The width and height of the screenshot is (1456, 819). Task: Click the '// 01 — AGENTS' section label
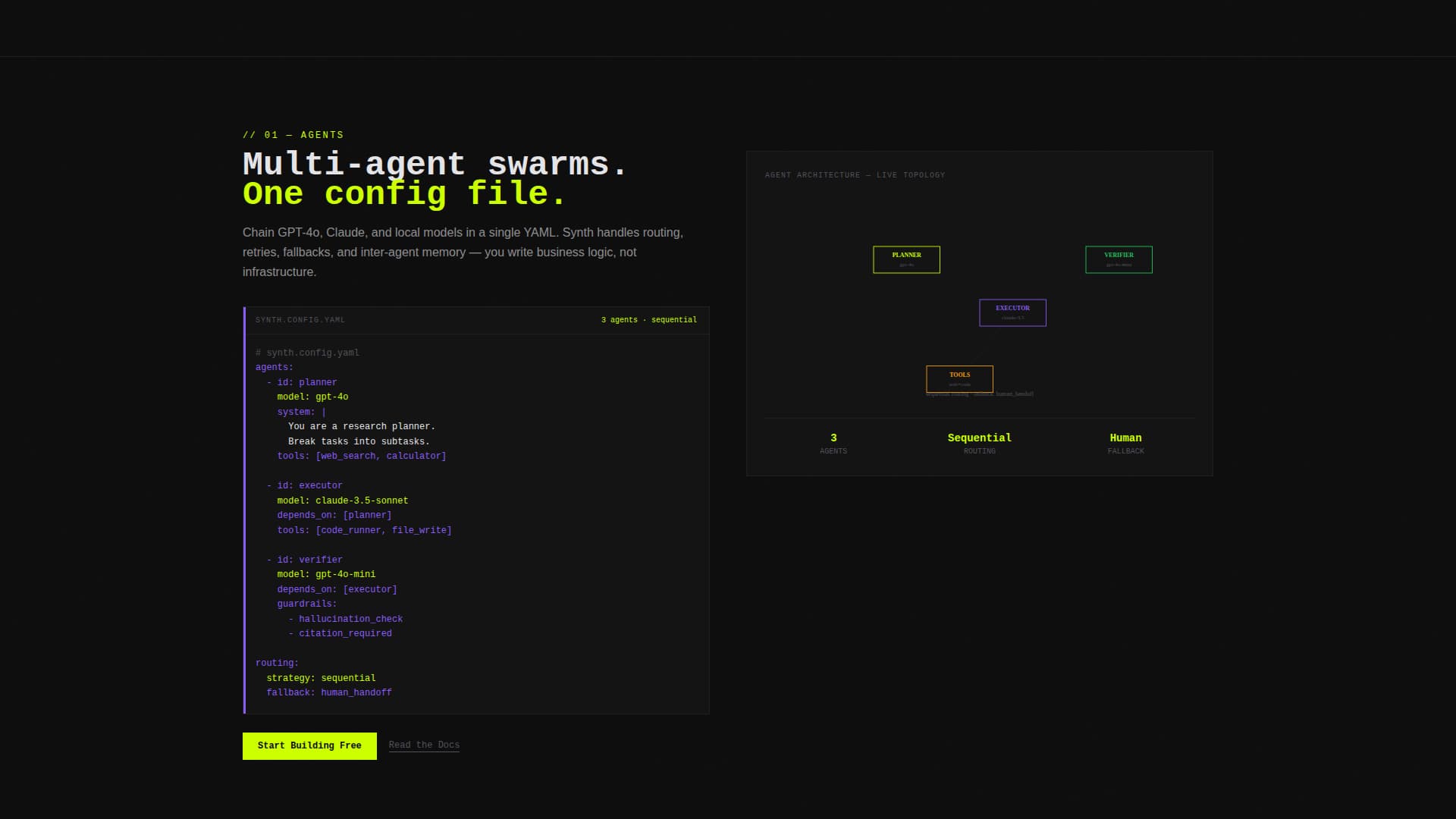pyautogui.click(x=293, y=135)
